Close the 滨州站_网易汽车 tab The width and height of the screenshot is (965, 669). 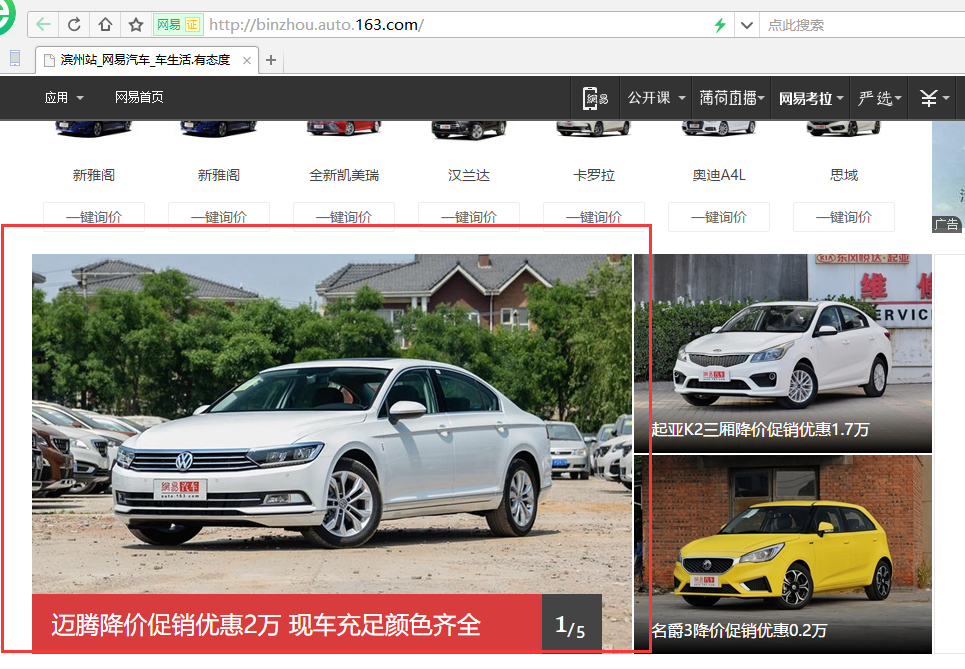(247, 60)
